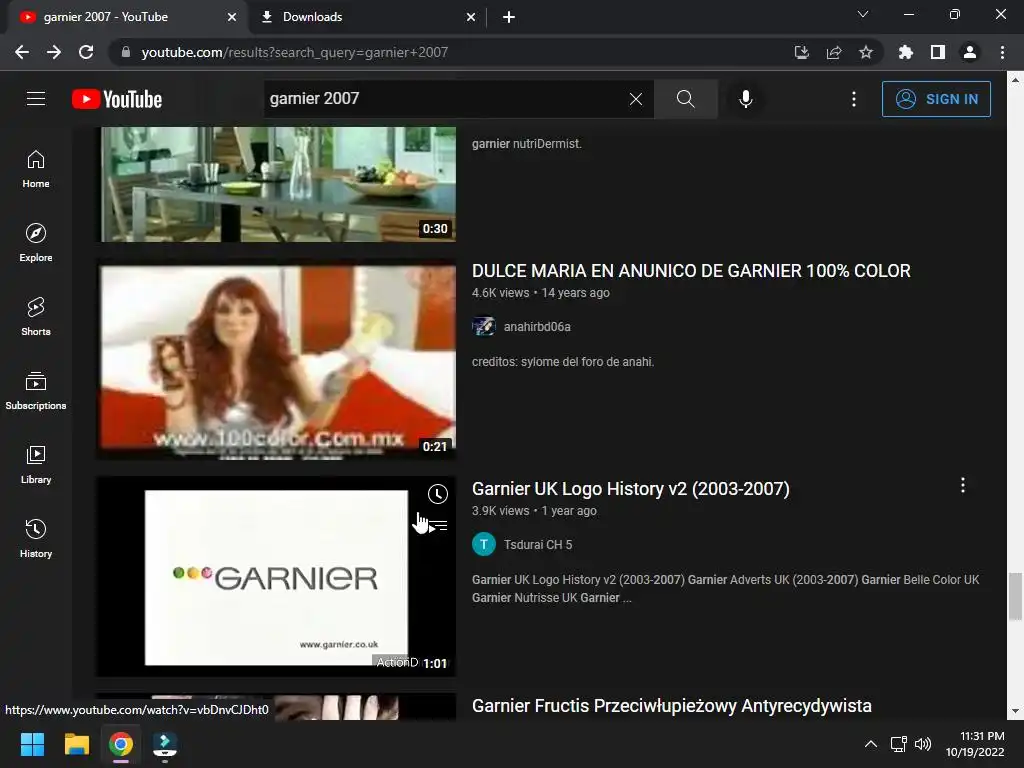Visit the Tsdurai CH 5 channel
1024x768 pixels.
pos(537,545)
